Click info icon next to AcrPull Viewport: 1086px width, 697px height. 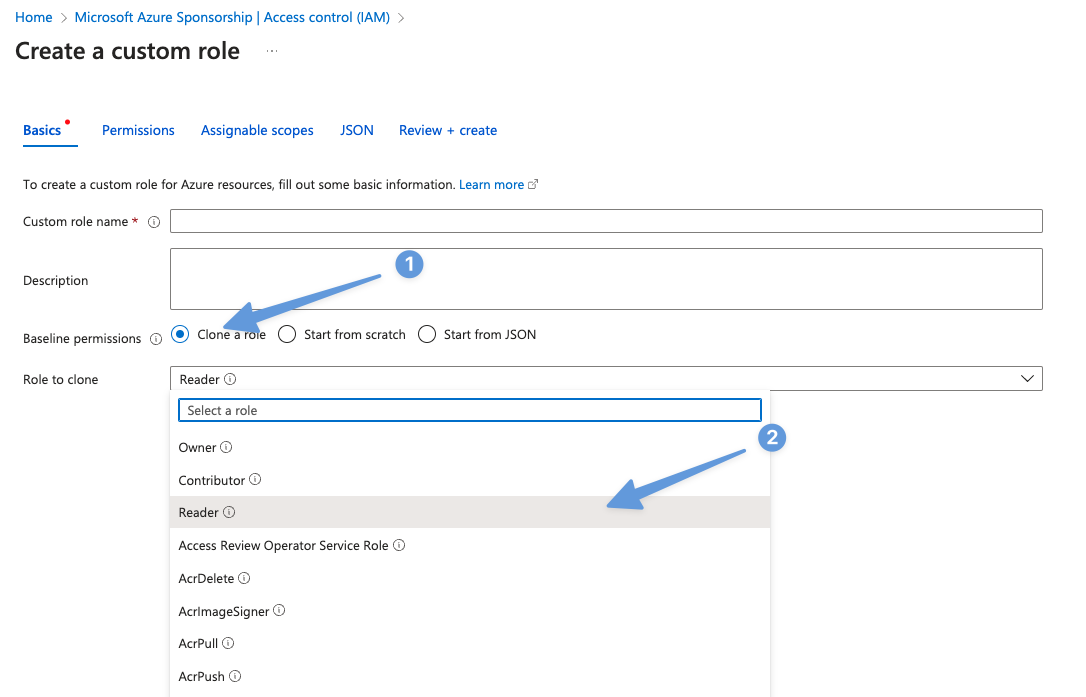pos(228,643)
